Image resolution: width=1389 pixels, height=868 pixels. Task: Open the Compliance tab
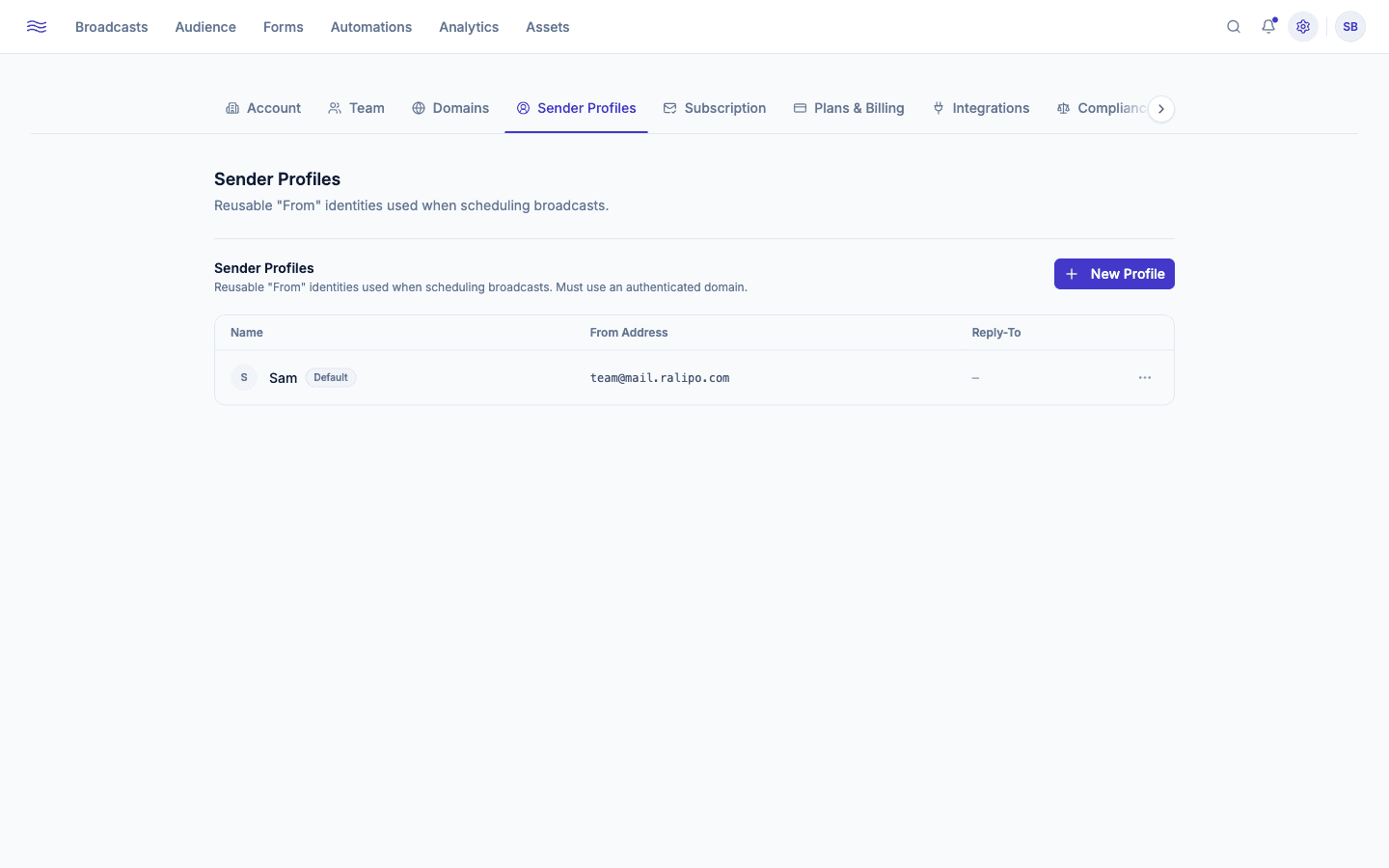pyautogui.click(x=1102, y=108)
